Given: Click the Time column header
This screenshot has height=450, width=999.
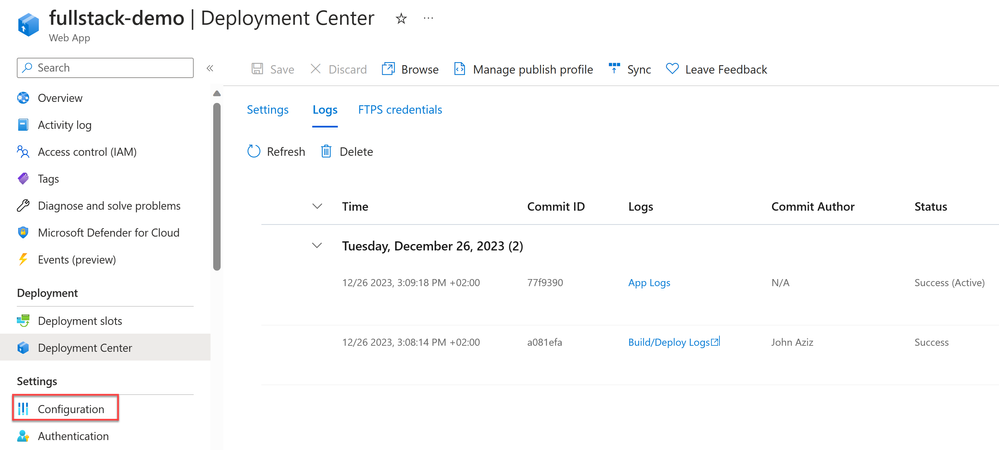Looking at the screenshot, I should tap(355, 207).
